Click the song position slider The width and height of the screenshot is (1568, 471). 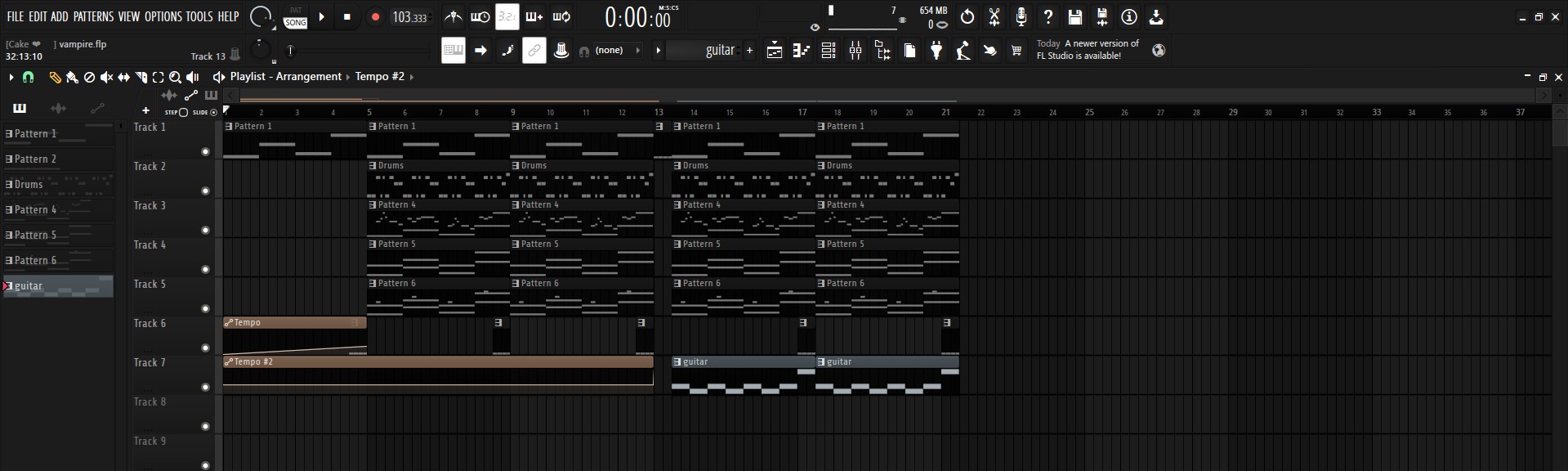tap(360, 51)
